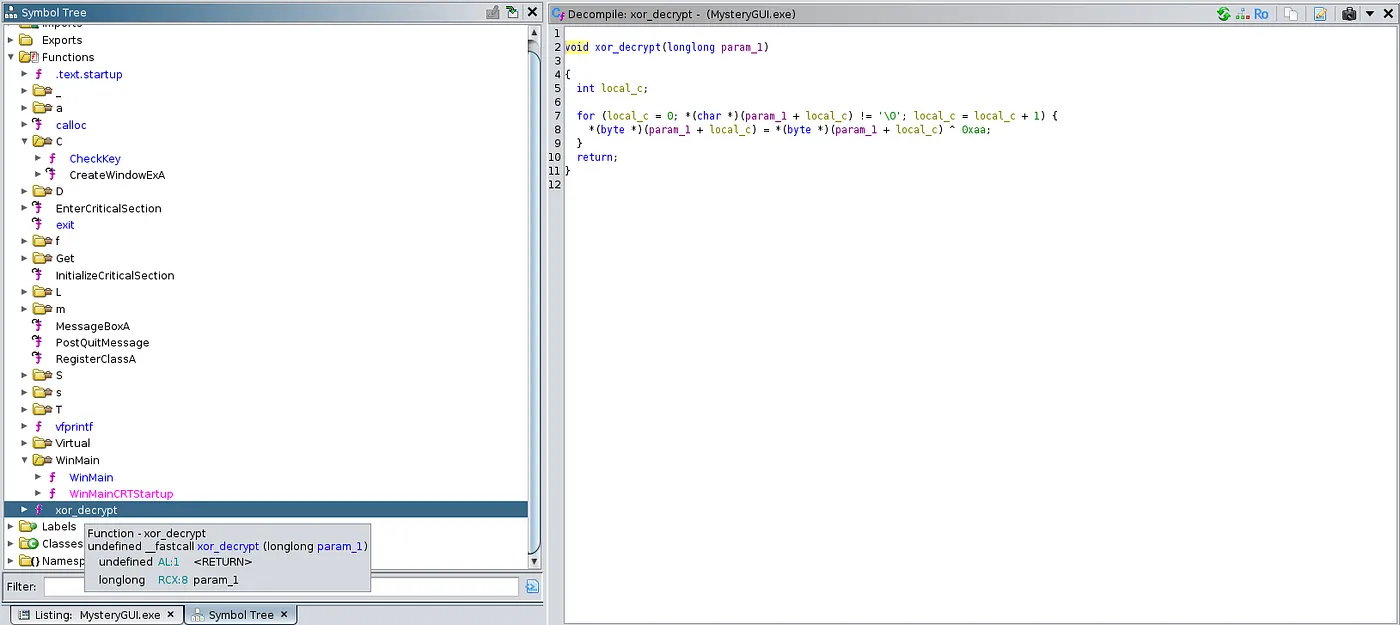
Task: Select the CheckKey function in the tree
Action: pyautogui.click(x=94, y=158)
